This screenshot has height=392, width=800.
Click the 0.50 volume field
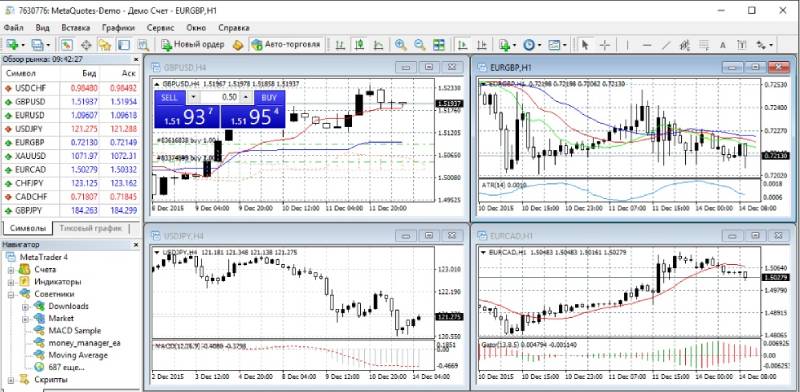(x=219, y=97)
